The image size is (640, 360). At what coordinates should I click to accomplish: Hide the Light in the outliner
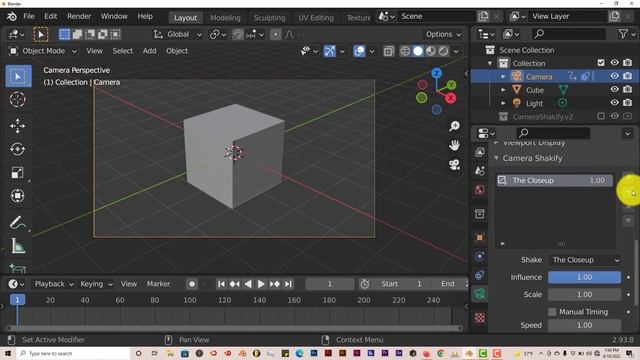[x=614, y=103]
